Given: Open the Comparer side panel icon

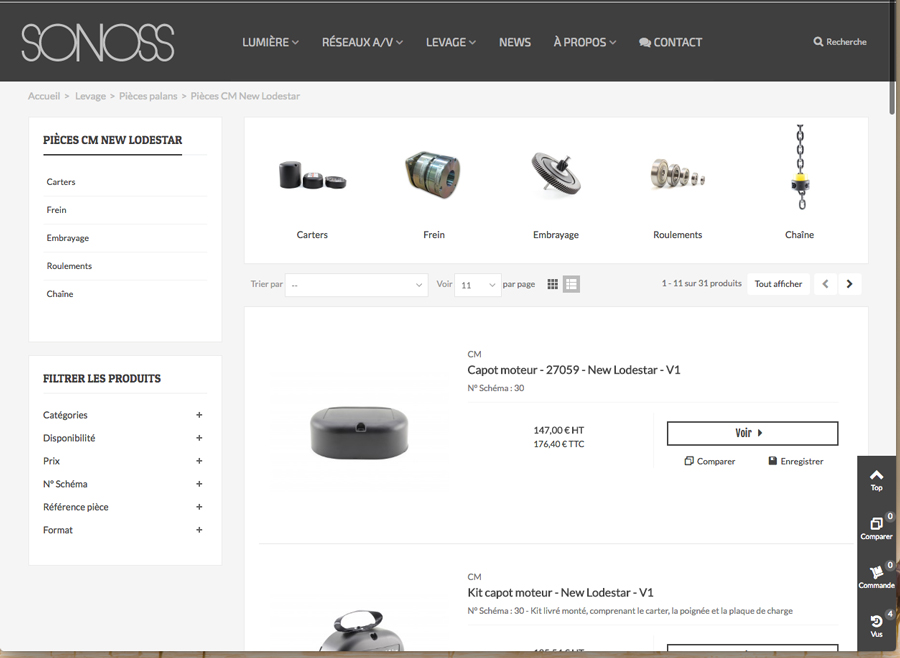Looking at the screenshot, I should coord(876,528).
